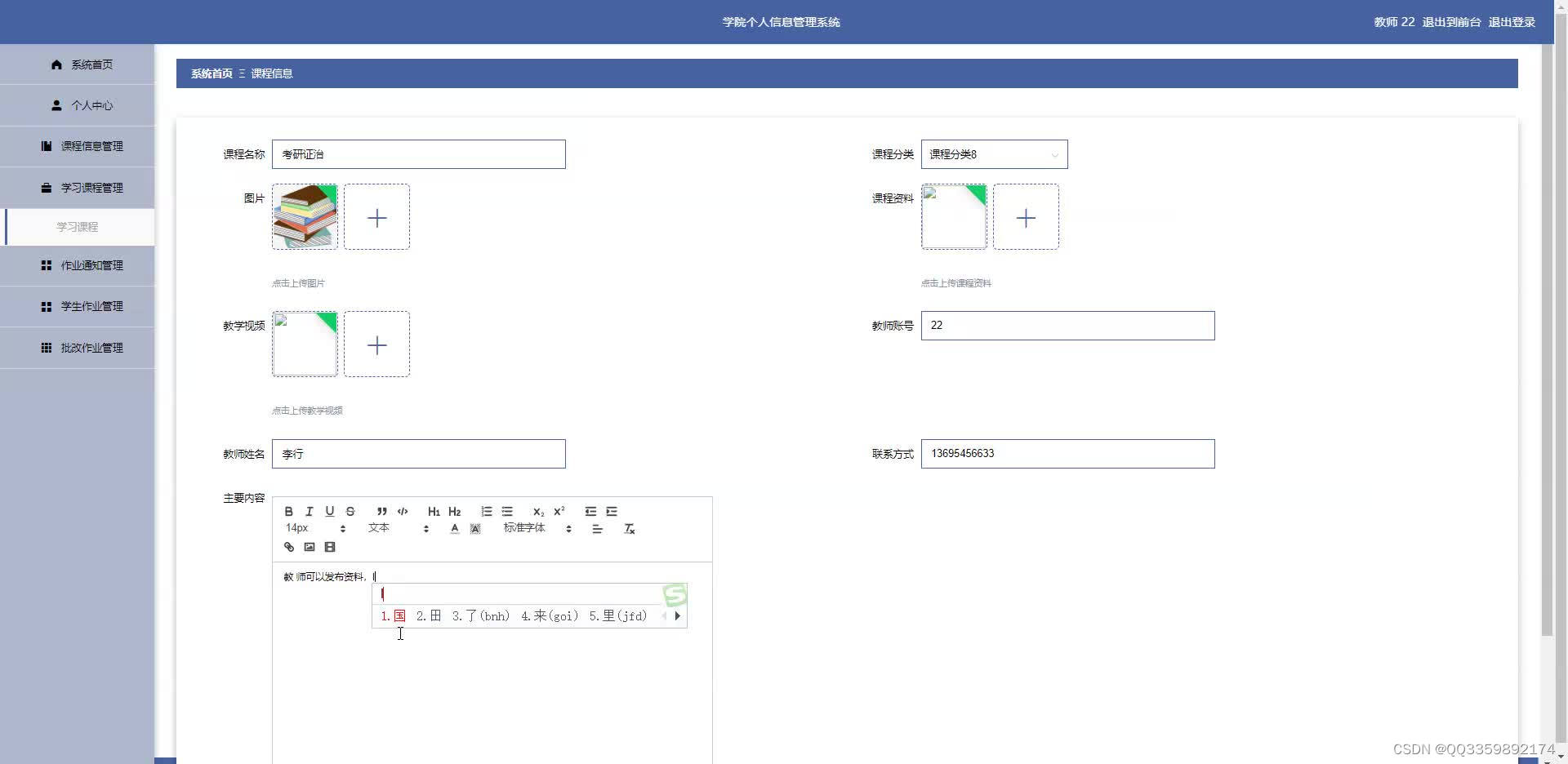1568x764 pixels.
Task: Expand 作业通知管理 sidebar menu
Action: (x=78, y=265)
